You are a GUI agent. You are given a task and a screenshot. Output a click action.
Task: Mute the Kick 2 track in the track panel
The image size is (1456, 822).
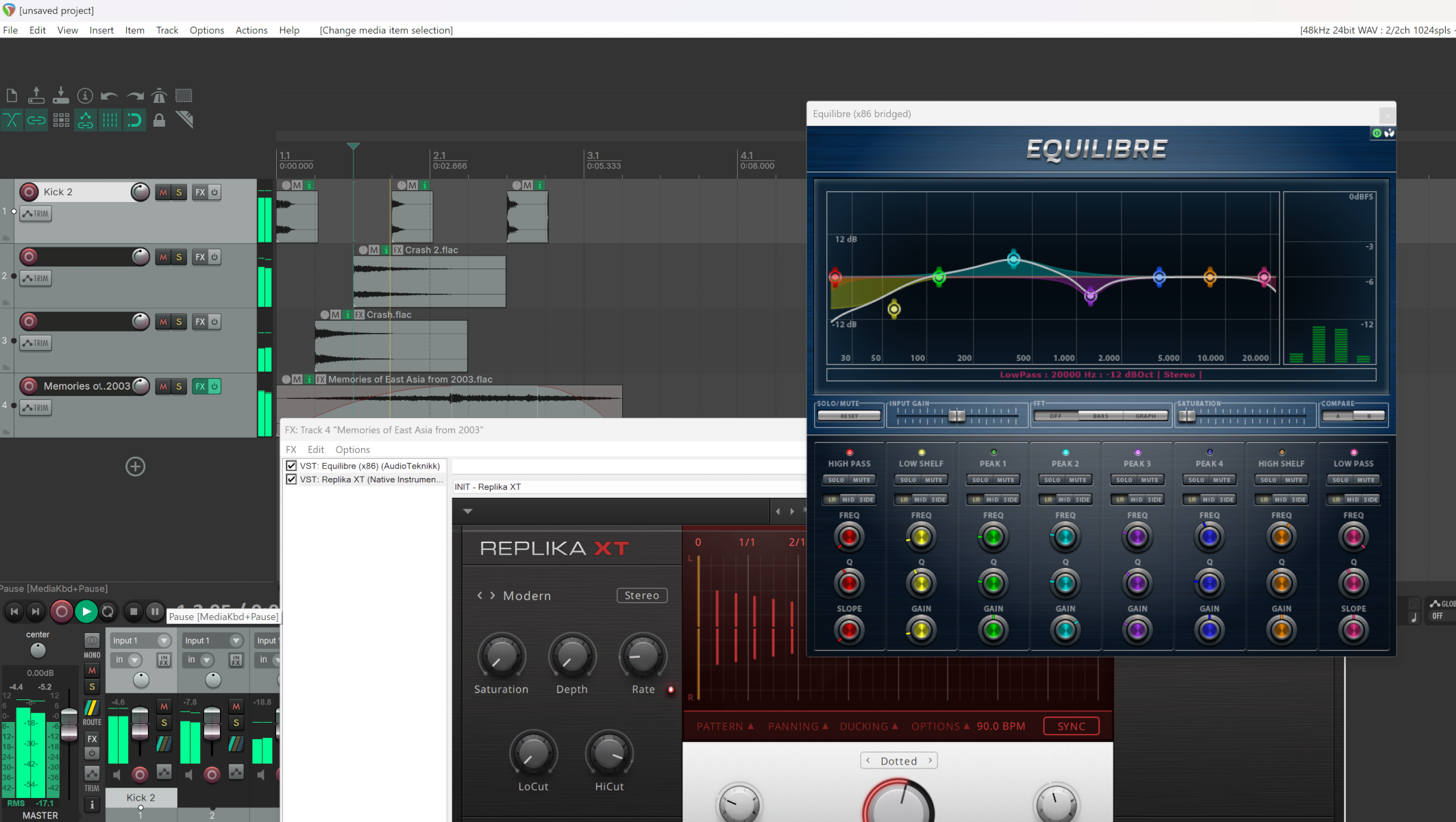point(163,192)
